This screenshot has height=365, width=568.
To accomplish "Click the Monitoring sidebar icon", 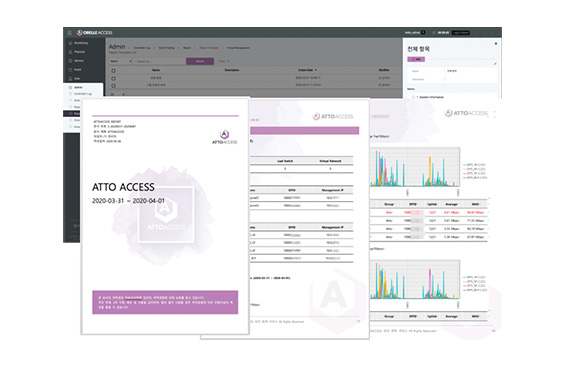I will (x=70, y=43).
